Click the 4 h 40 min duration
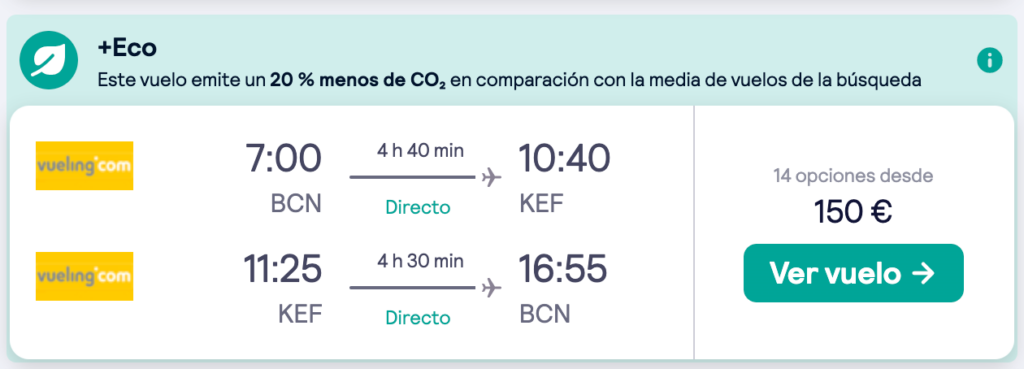This screenshot has height=369, width=1024. tap(421, 151)
